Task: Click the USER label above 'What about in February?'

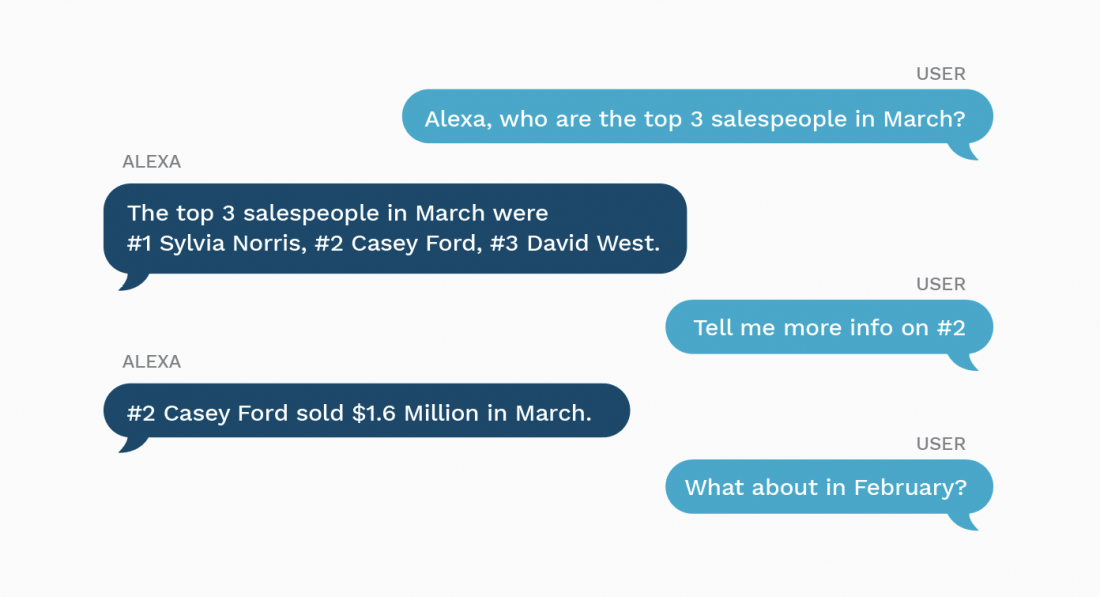Action: 941,444
